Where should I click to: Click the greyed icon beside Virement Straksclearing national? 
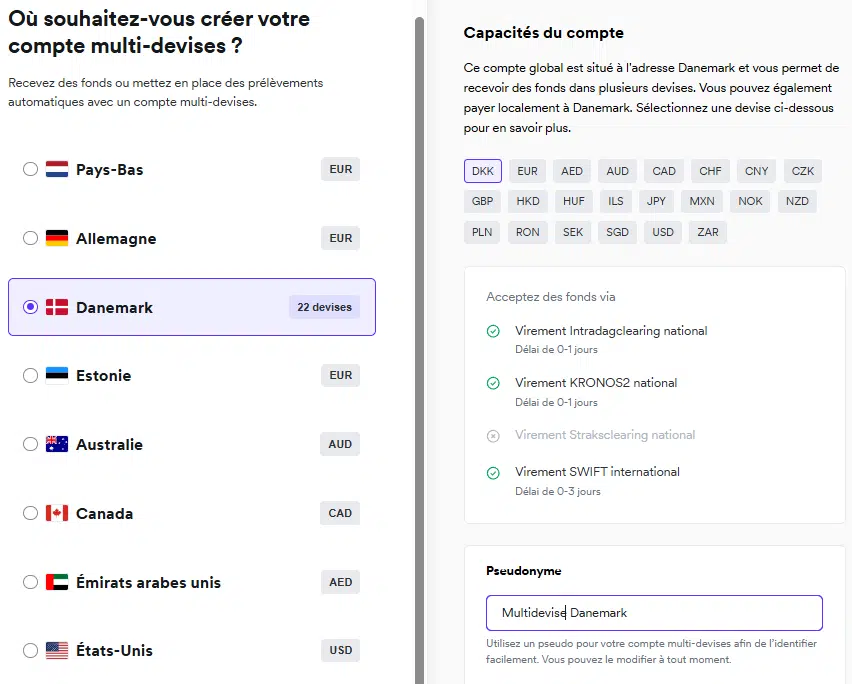point(493,434)
